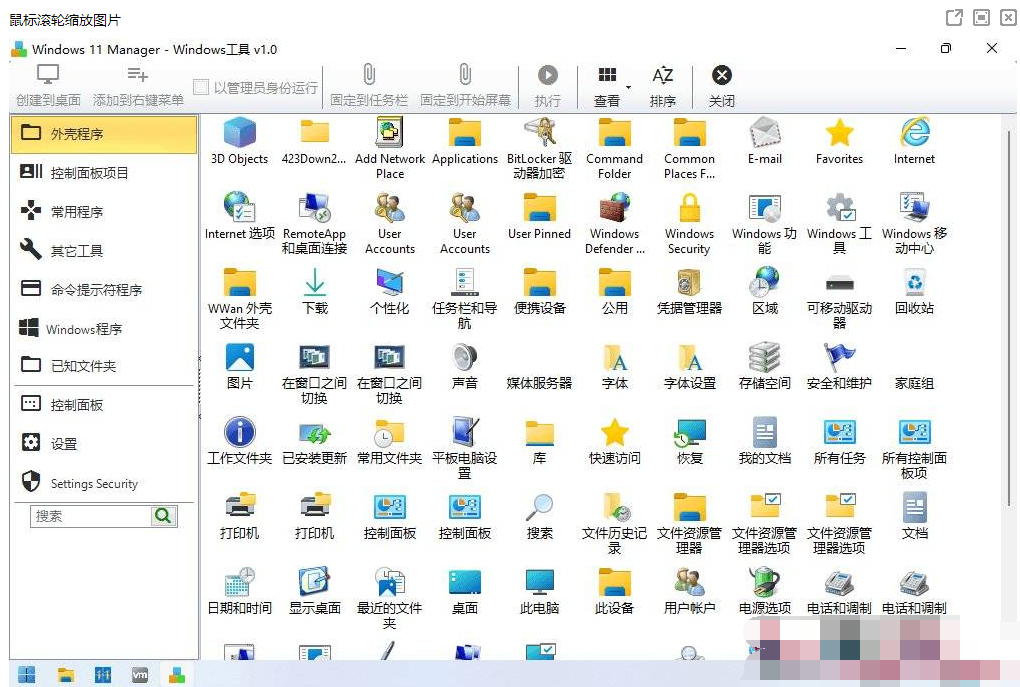Click the 排序 sort button
Viewport: 1020px width, 687px height.
pos(663,85)
